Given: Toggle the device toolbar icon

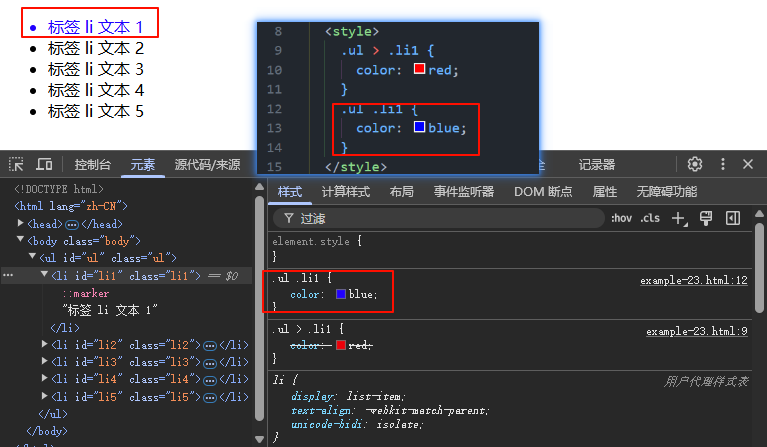Looking at the screenshot, I should (44, 164).
